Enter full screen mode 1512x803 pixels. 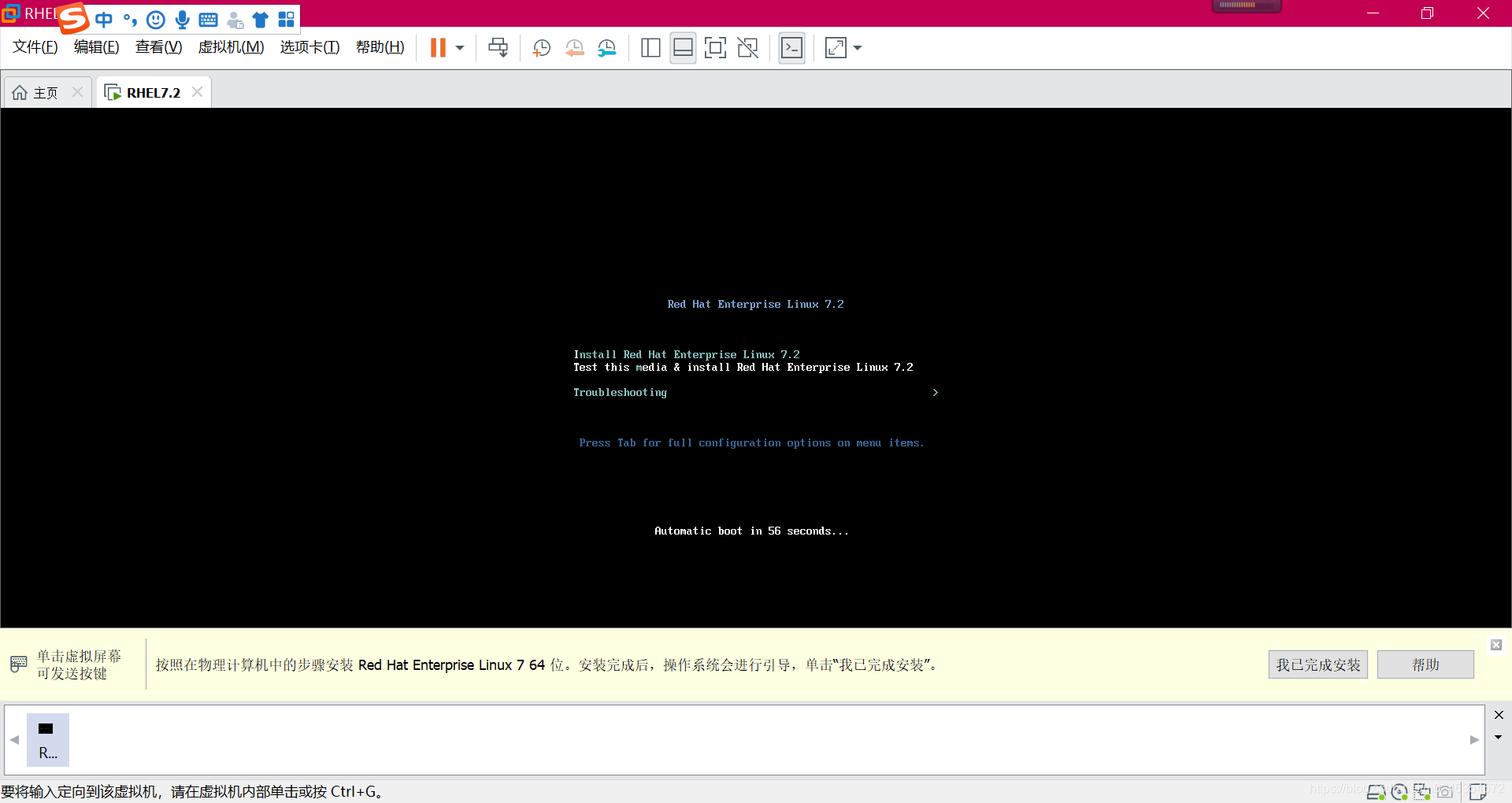click(715, 48)
